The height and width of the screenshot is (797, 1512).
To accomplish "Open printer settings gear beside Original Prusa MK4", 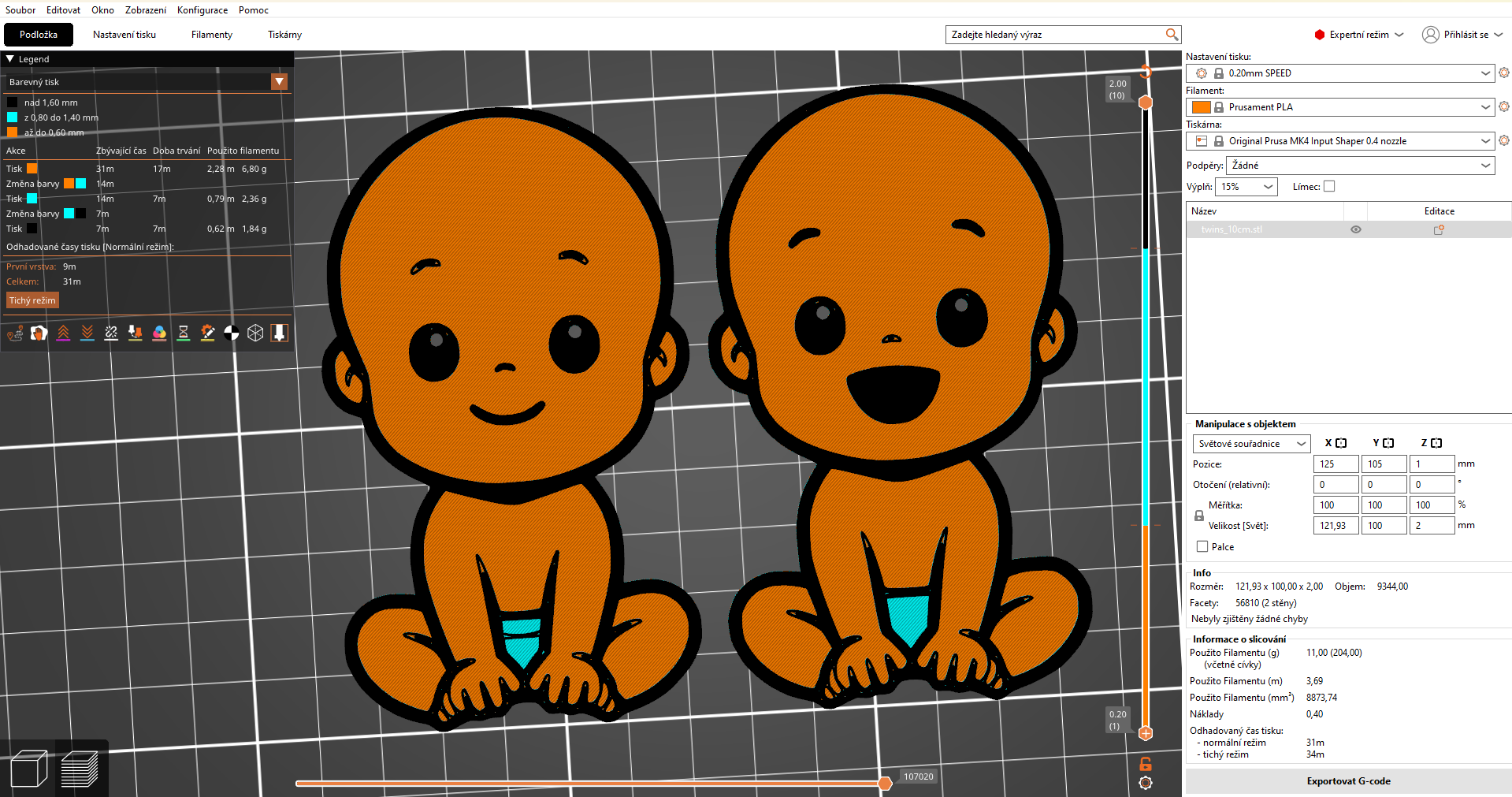I will (1504, 140).
